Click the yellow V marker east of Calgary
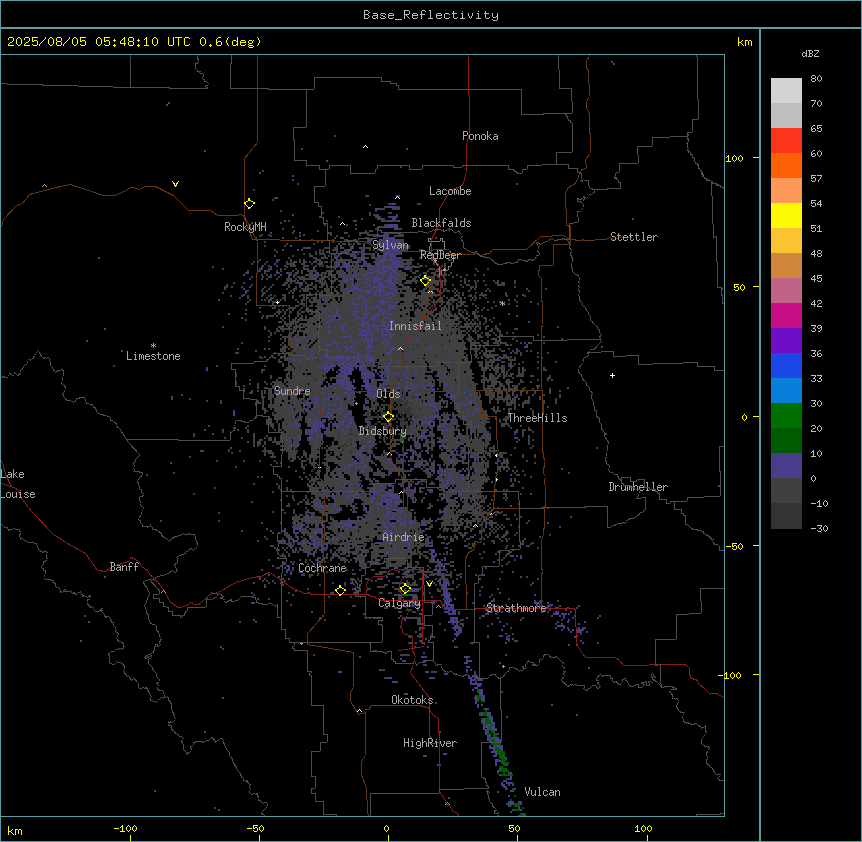 tap(429, 584)
